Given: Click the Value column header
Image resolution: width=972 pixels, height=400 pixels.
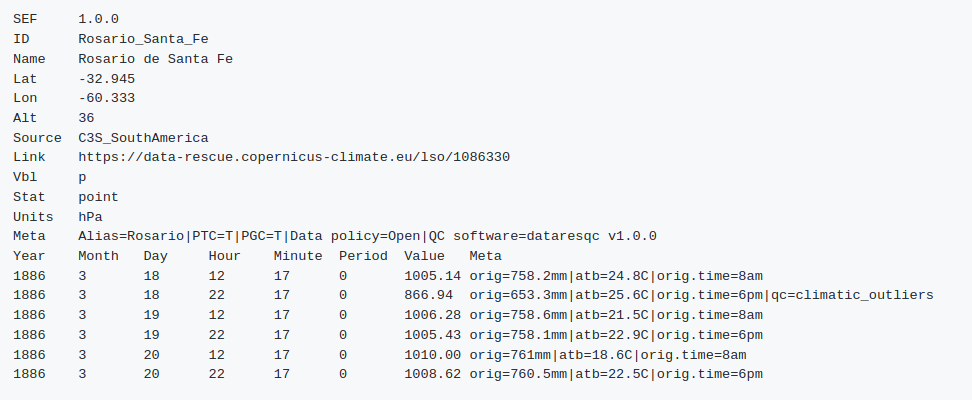Looking at the screenshot, I should (424, 256).
